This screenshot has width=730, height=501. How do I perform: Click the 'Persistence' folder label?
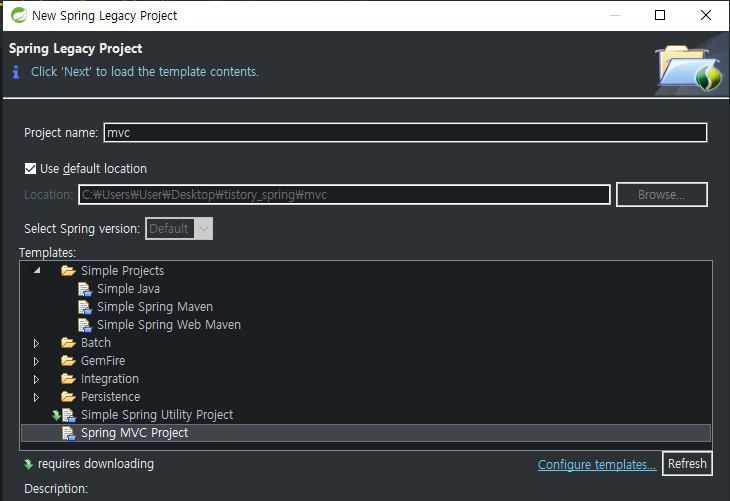[x=110, y=397]
